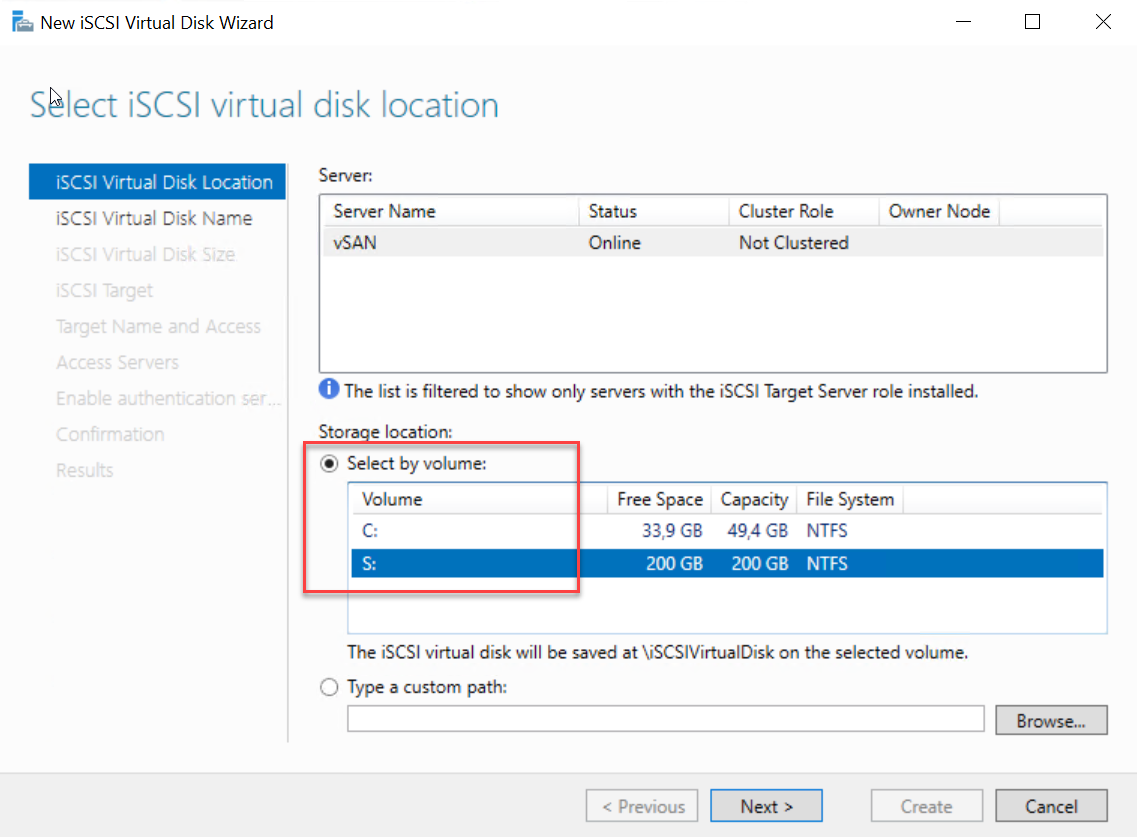Open the iSCSI Target step
Screen dimensions: 1137x837
coord(104,291)
